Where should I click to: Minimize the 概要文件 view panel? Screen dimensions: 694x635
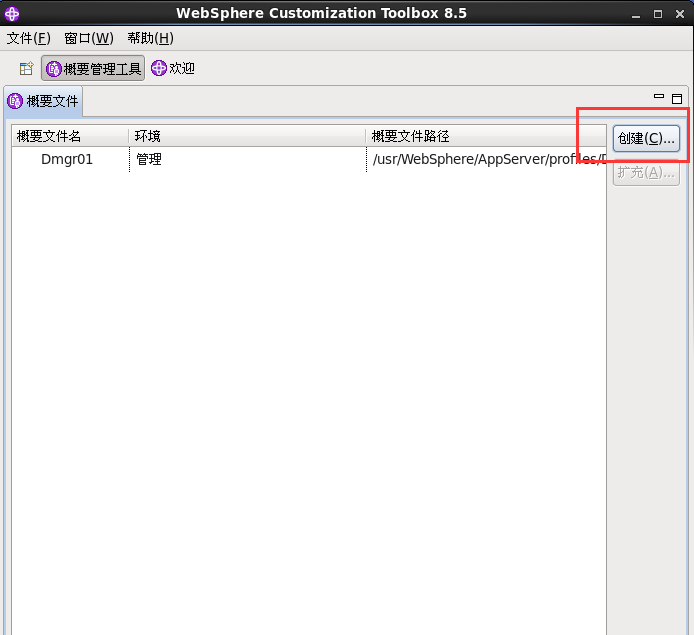click(x=659, y=96)
